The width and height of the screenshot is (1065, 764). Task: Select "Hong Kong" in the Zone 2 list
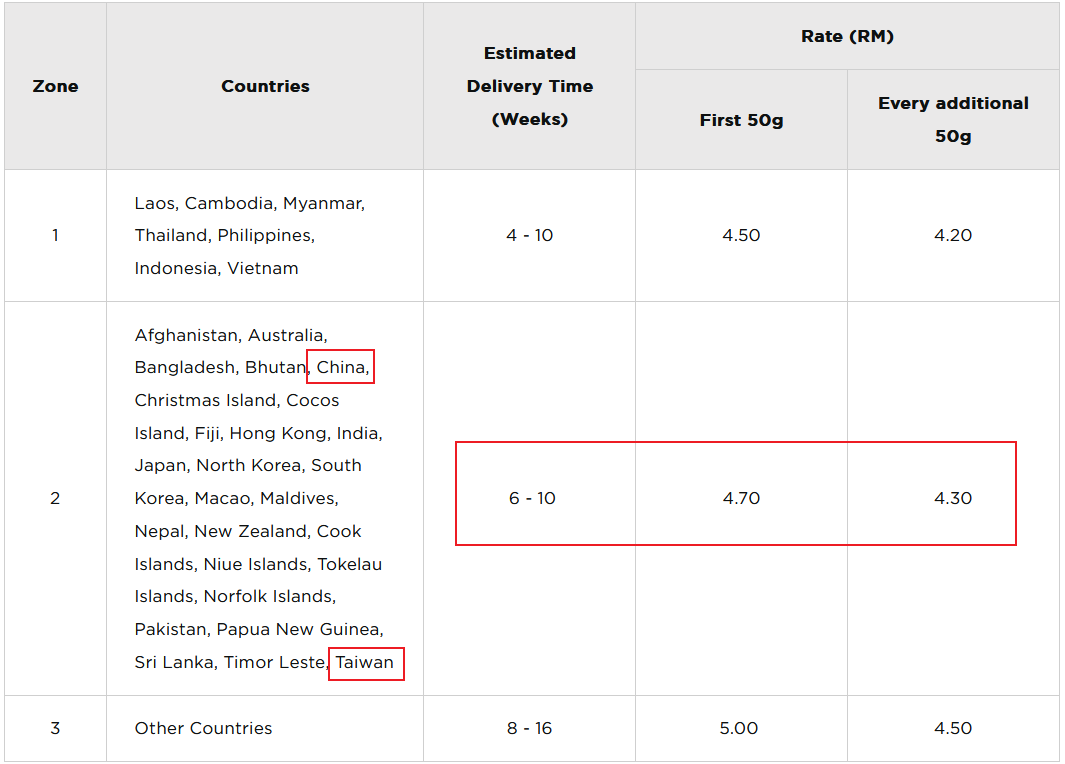pyautogui.click(x=278, y=433)
